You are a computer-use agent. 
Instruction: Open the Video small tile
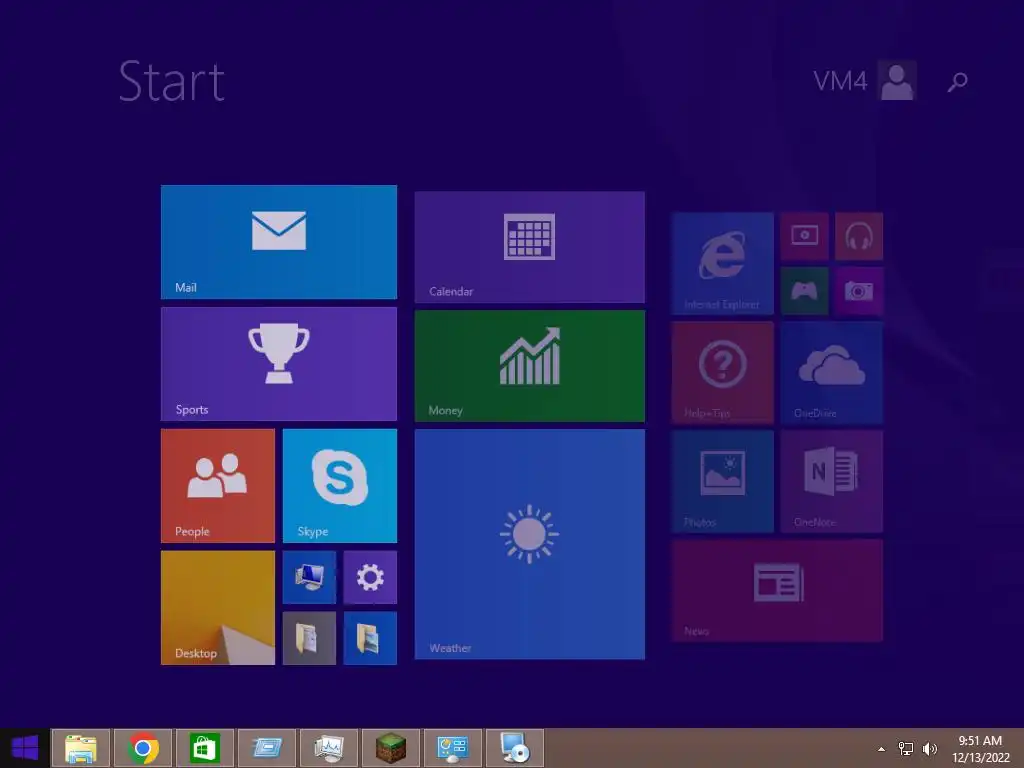coord(805,236)
